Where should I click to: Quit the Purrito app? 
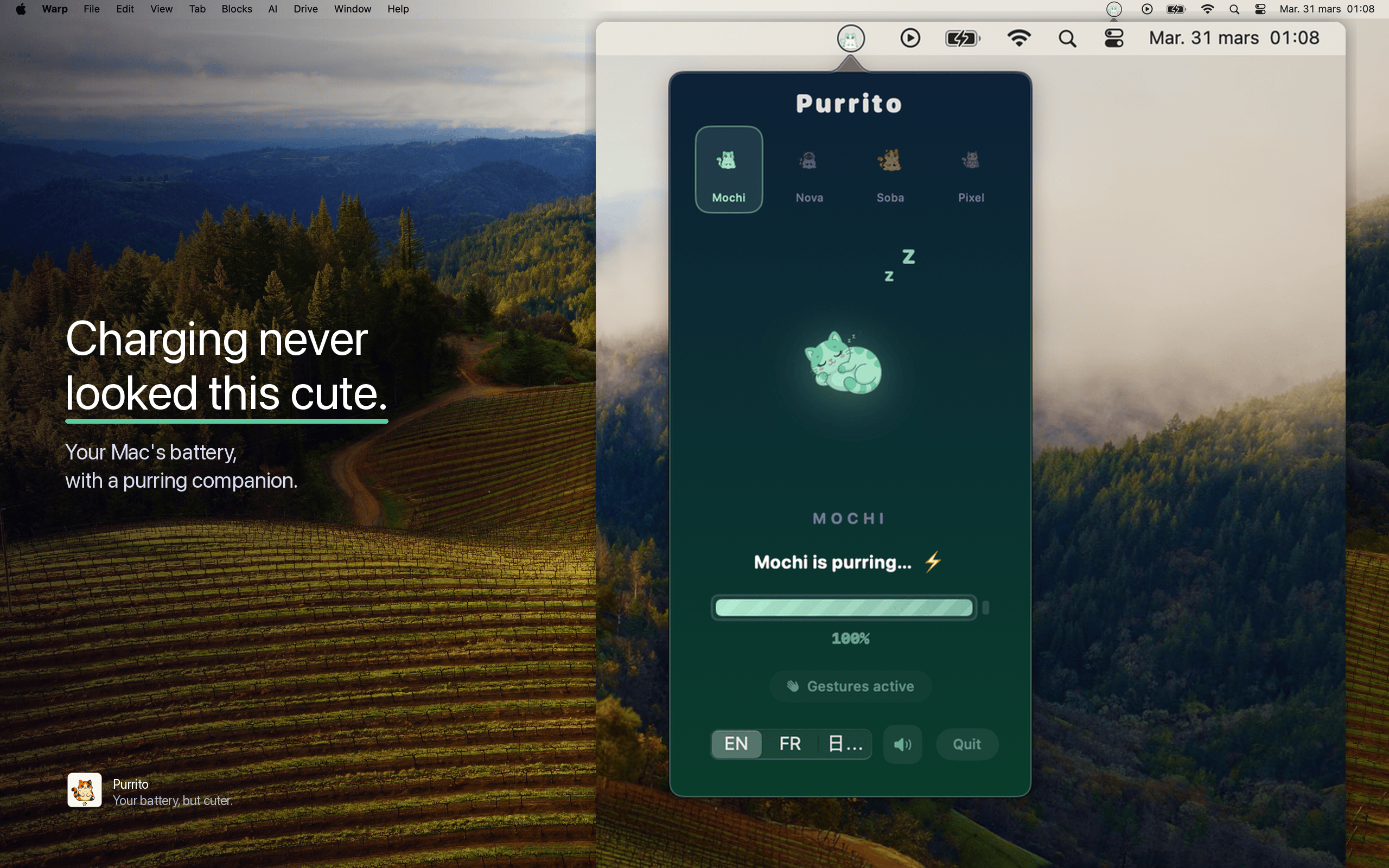pyautogui.click(x=966, y=744)
